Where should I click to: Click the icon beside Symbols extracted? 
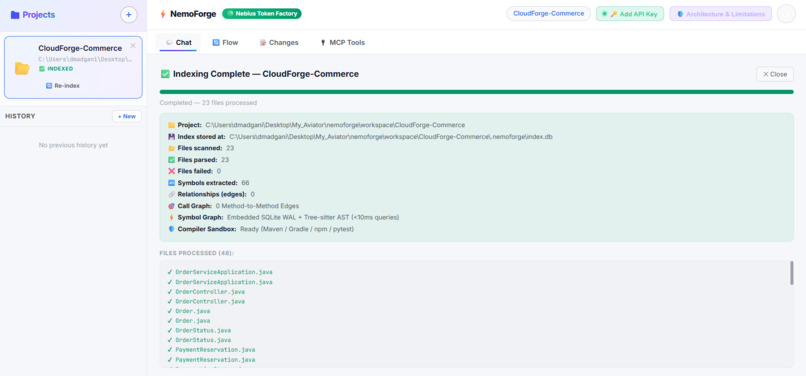(172, 183)
